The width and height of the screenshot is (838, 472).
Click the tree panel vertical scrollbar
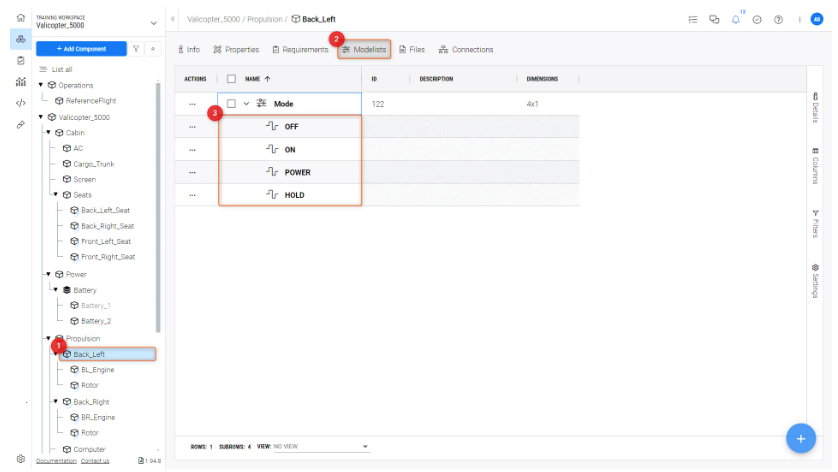(158, 207)
